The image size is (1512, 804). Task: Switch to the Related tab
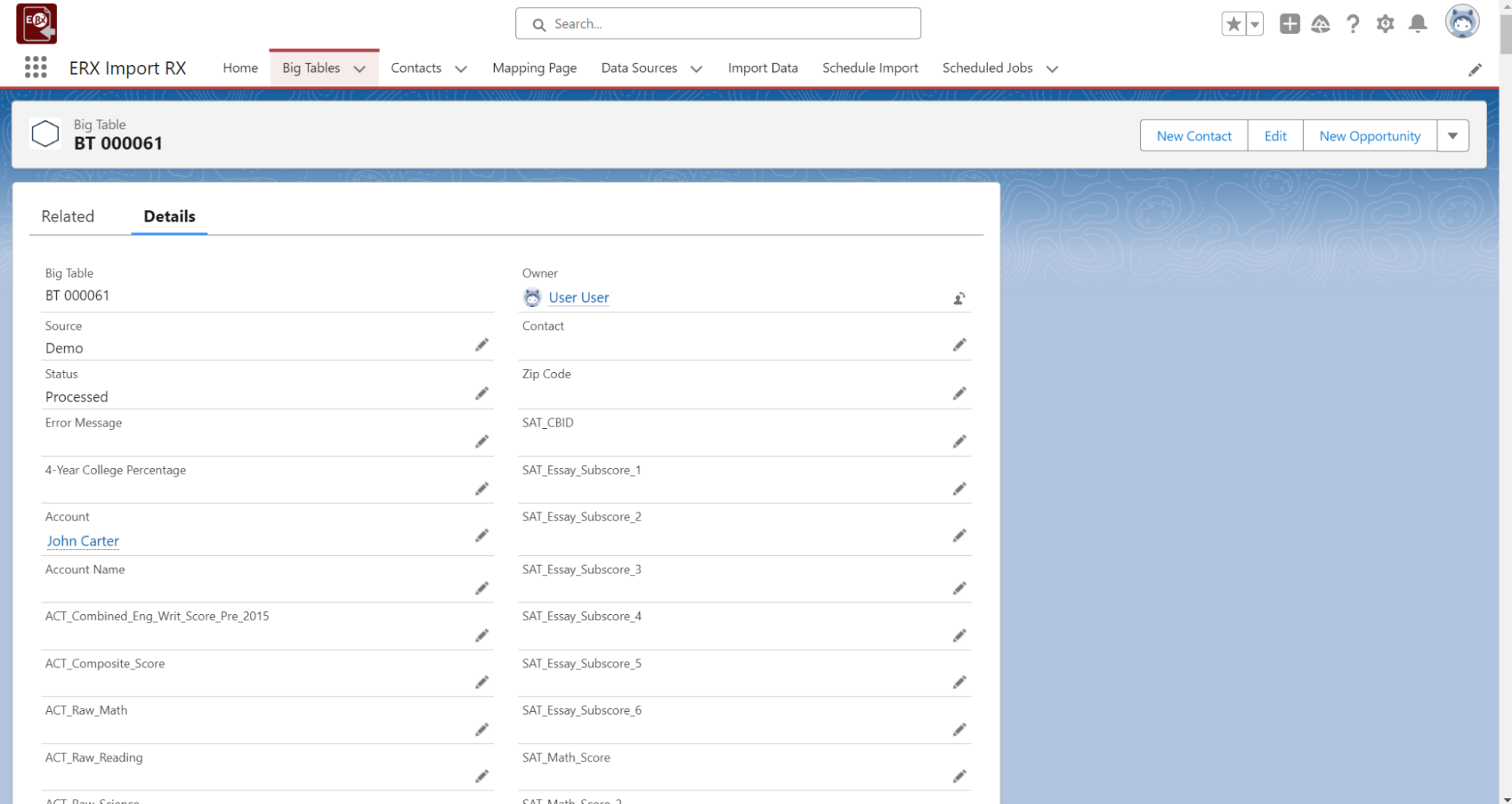[68, 216]
